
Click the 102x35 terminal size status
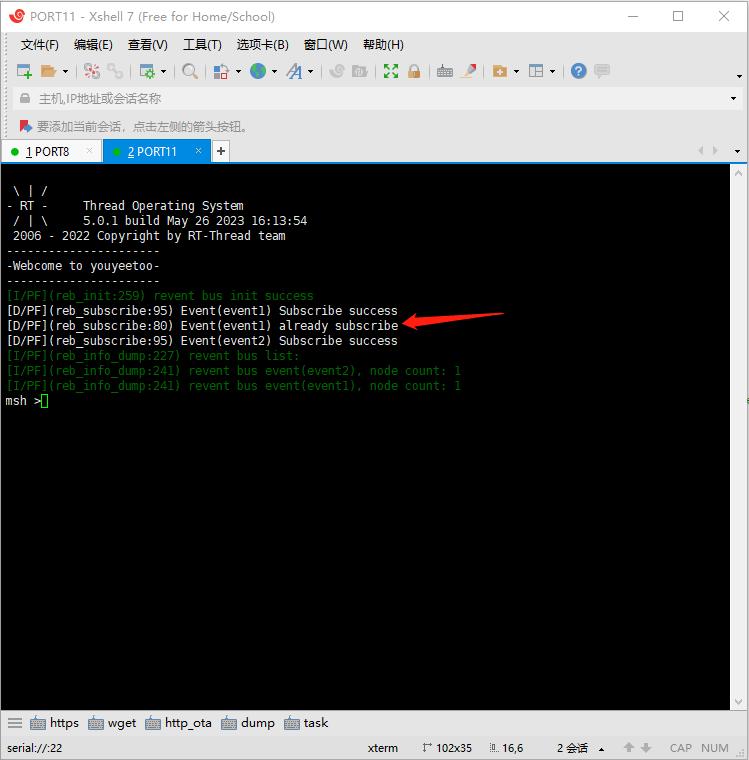[454, 748]
